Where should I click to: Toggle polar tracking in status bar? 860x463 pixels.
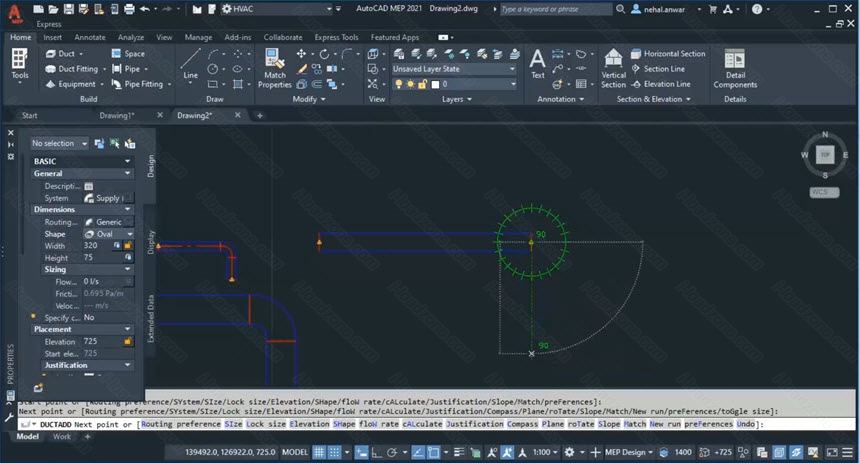pyautogui.click(x=392, y=452)
